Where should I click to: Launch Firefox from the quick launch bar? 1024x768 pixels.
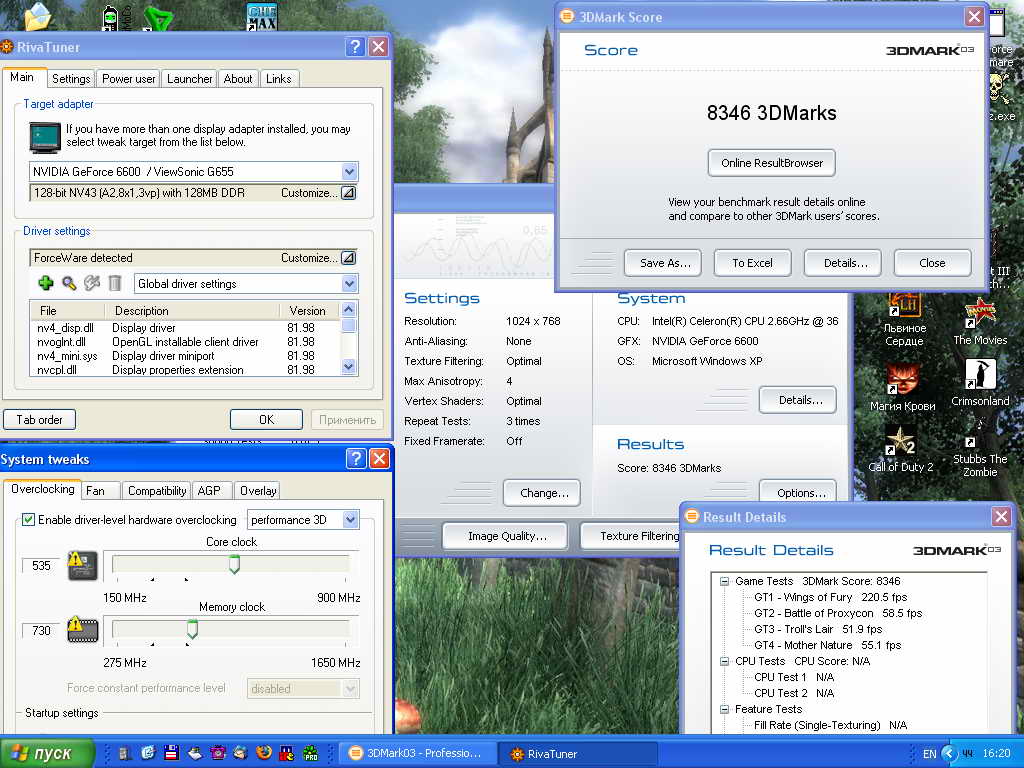(264, 753)
